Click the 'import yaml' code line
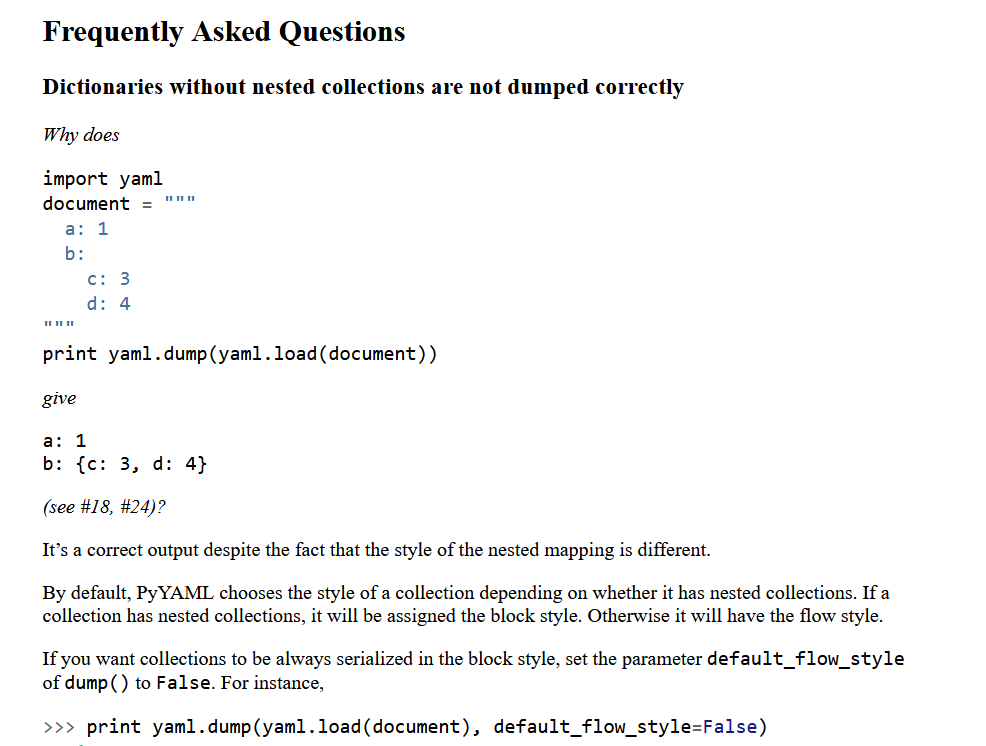This screenshot has width=986, height=746. (102, 179)
